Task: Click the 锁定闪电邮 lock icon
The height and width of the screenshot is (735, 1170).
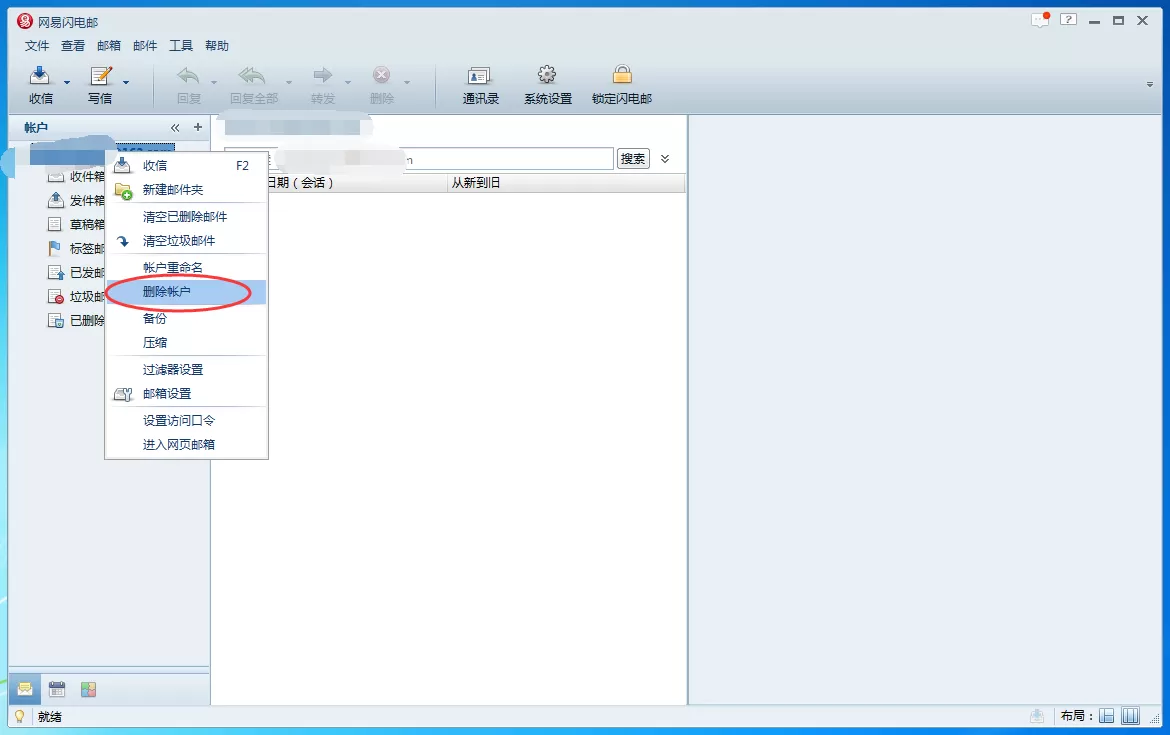Action: point(622,75)
